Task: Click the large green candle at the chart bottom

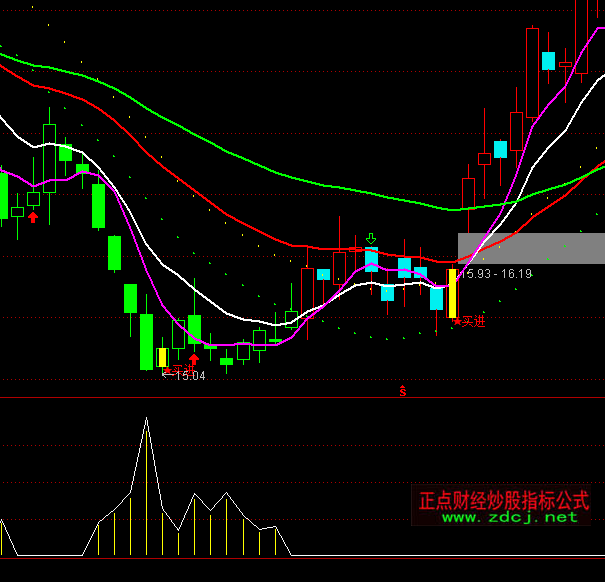Action: point(147,341)
